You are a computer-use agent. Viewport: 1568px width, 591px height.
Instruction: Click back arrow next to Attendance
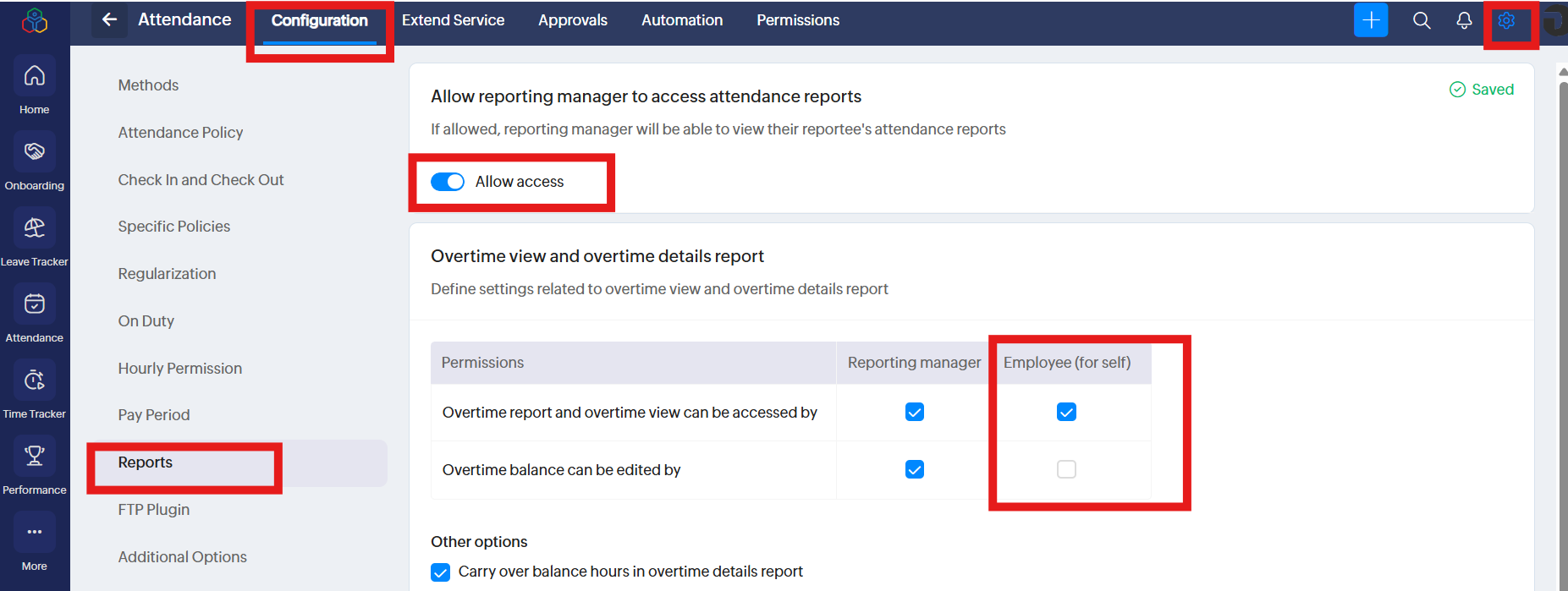pyautogui.click(x=109, y=19)
